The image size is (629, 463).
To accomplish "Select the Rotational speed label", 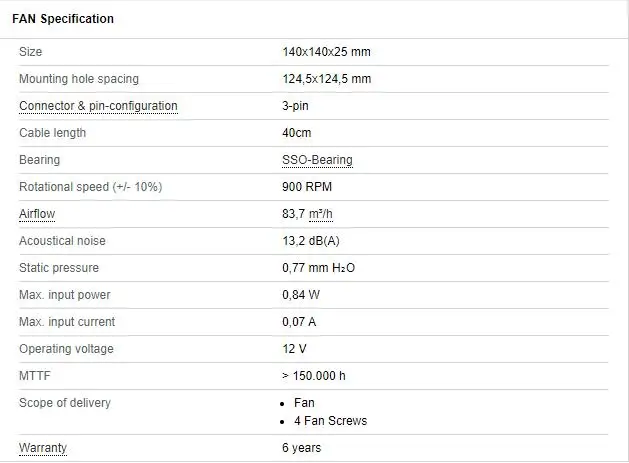I will click(90, 187).
